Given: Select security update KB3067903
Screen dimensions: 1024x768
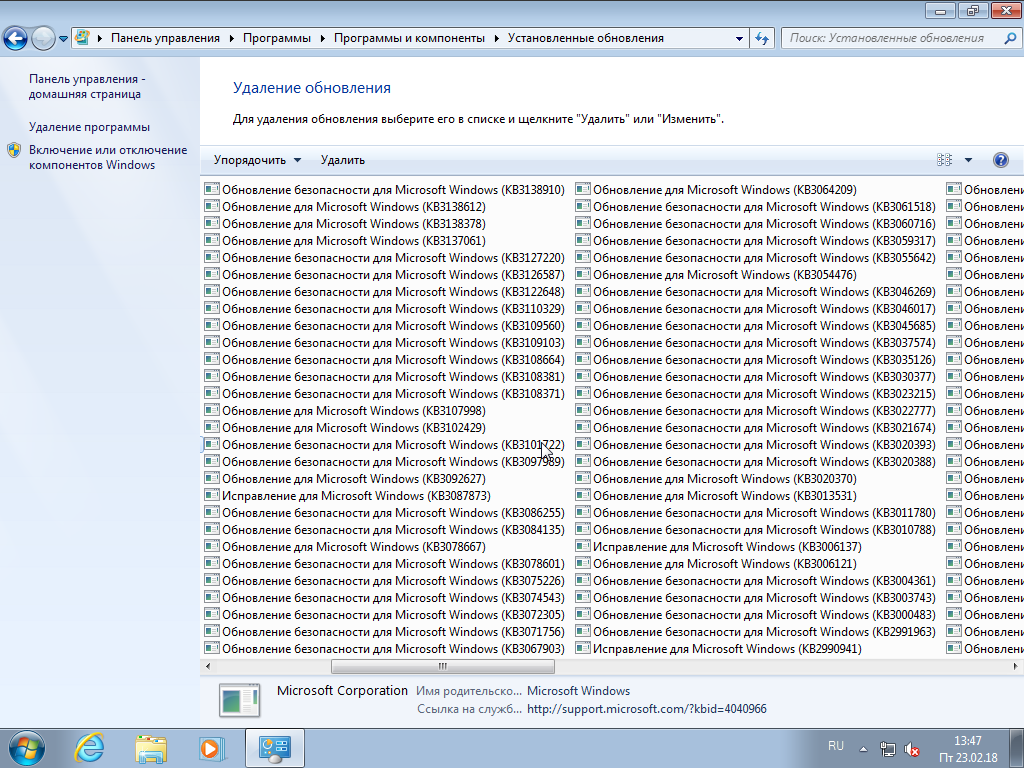Looking at the screenshot, I should (385, 648).
